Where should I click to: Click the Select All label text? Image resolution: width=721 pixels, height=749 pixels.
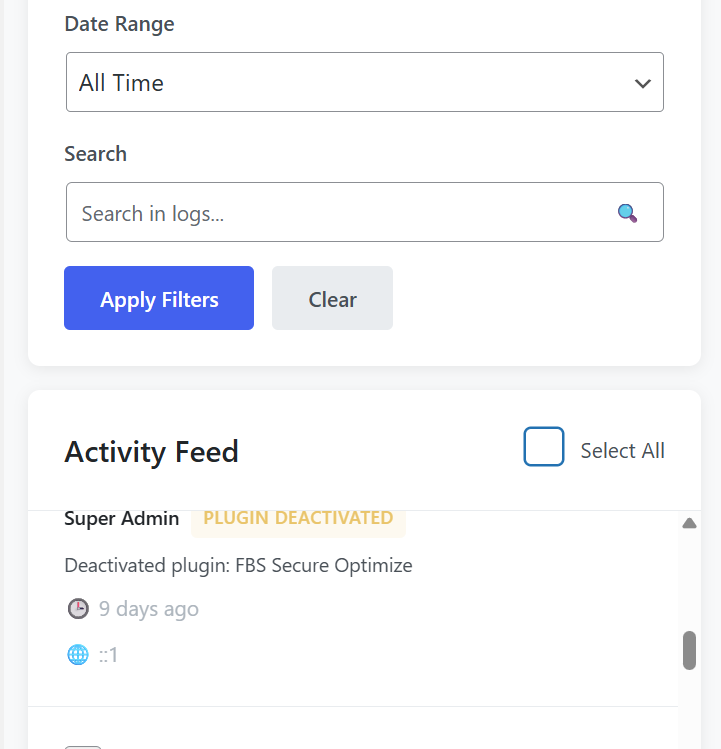click(x=622, y=451)
